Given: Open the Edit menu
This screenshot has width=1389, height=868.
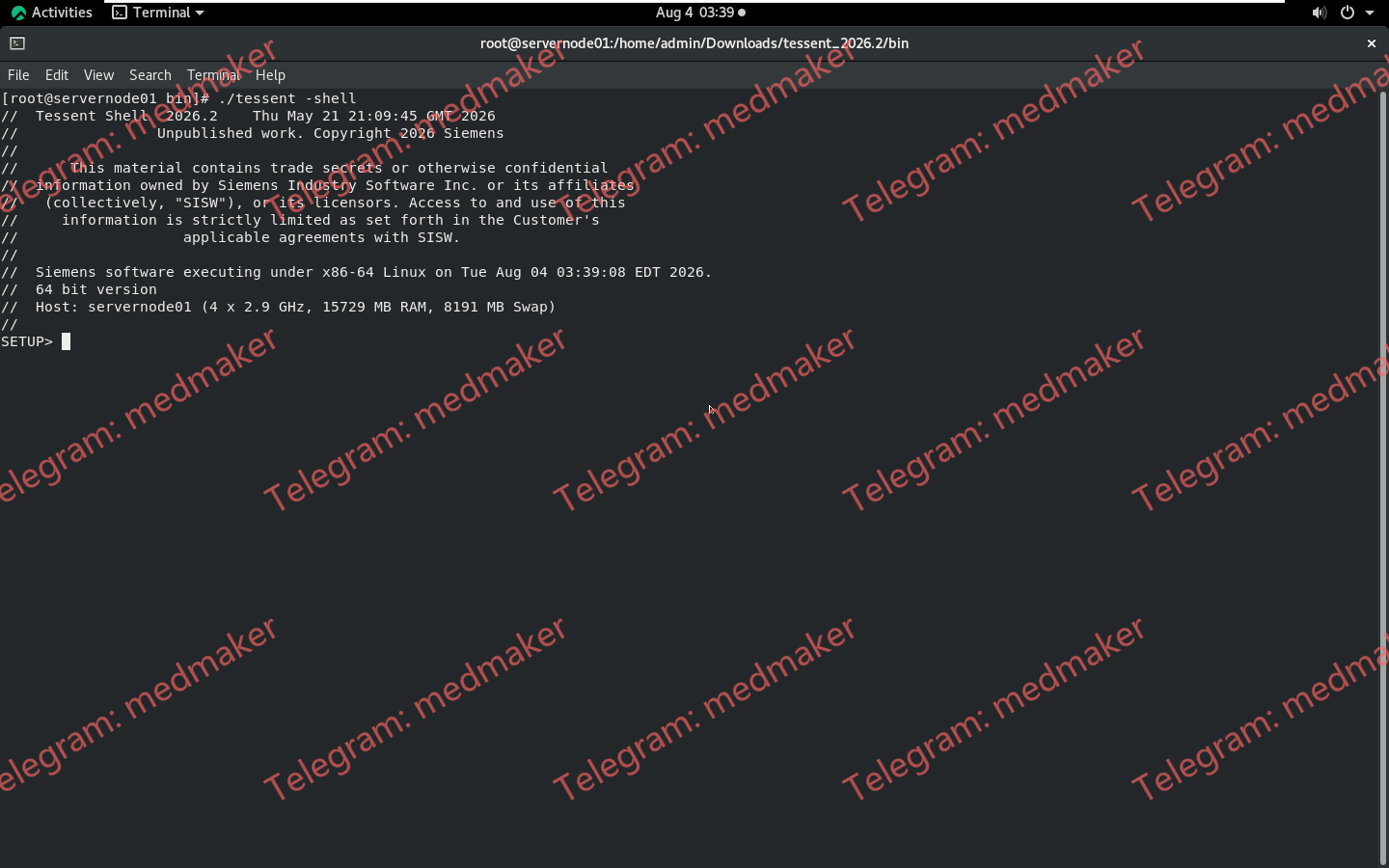Looking at the screenshot, I should [57, 75].
